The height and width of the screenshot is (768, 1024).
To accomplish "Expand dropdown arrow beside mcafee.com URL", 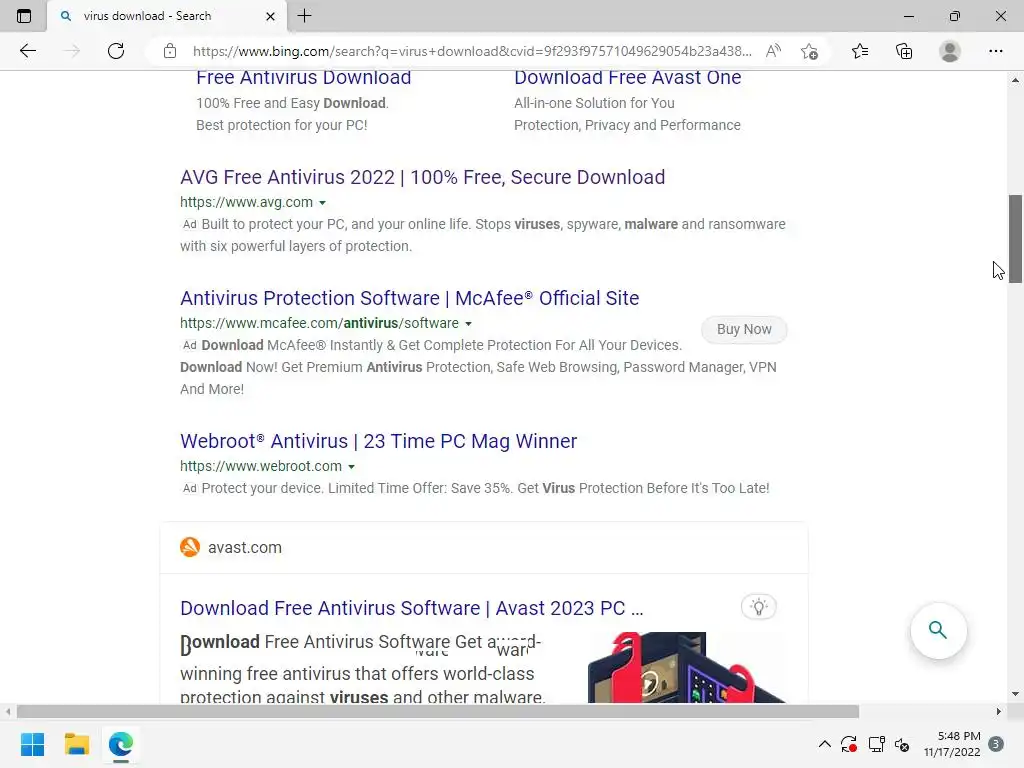I will pyautogui.click(x=468, y=324).
